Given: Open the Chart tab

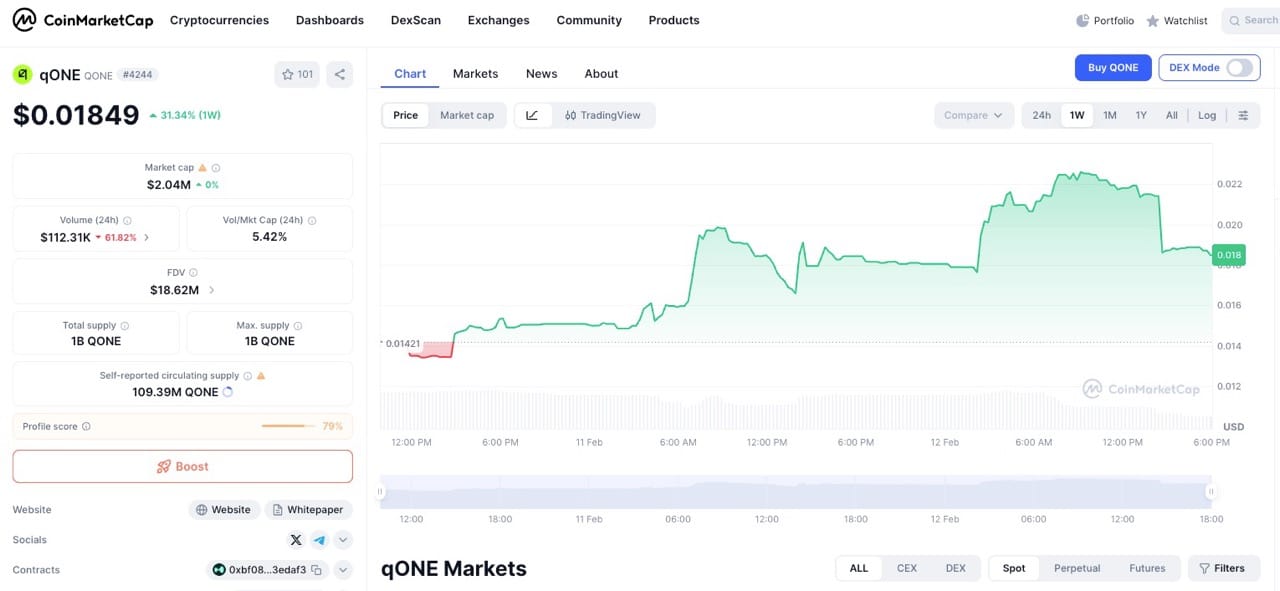Looking at the screenshot, I should pyautogui.click(x=410, y=74).
